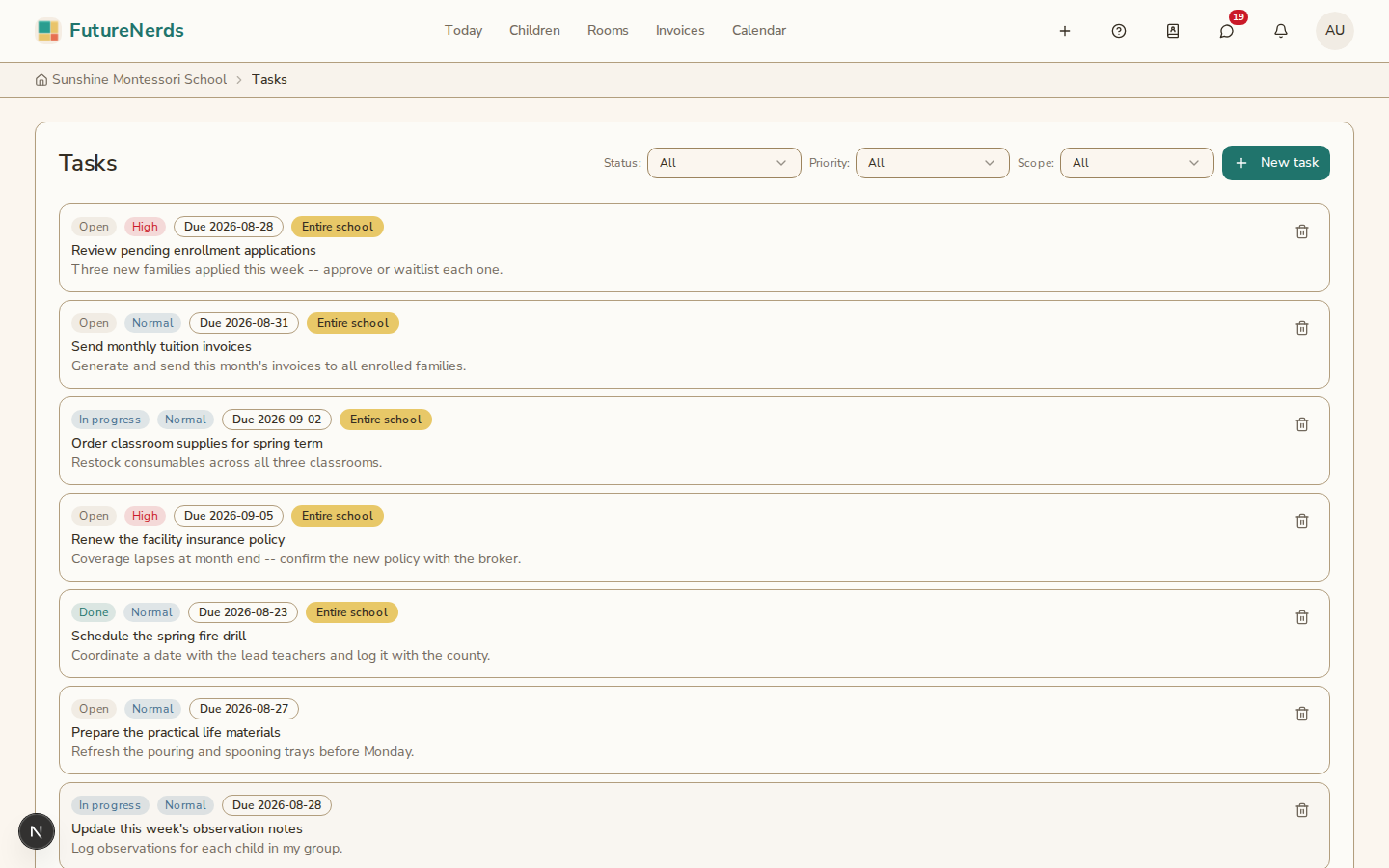Click the FutureNerds logo icon

[x=47, y=31]
